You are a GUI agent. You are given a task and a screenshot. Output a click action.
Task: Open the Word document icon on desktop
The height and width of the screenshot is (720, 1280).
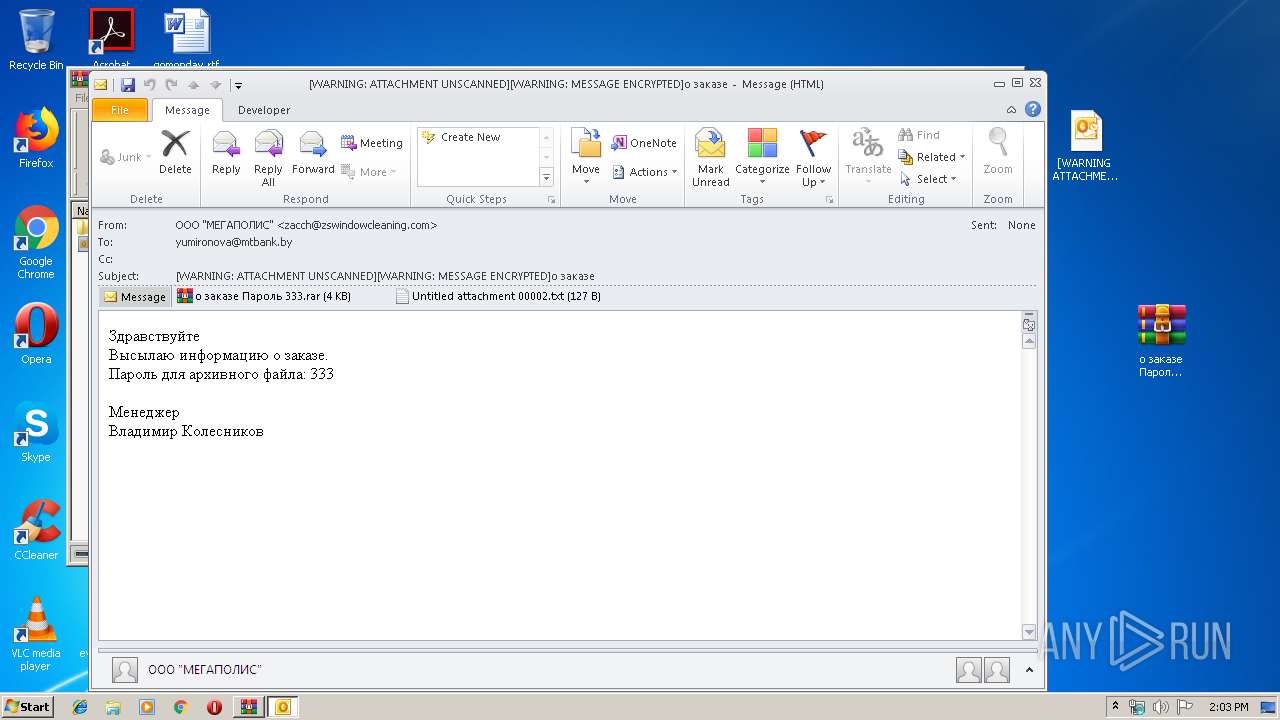pyautogui.click(x=187, y=37)
